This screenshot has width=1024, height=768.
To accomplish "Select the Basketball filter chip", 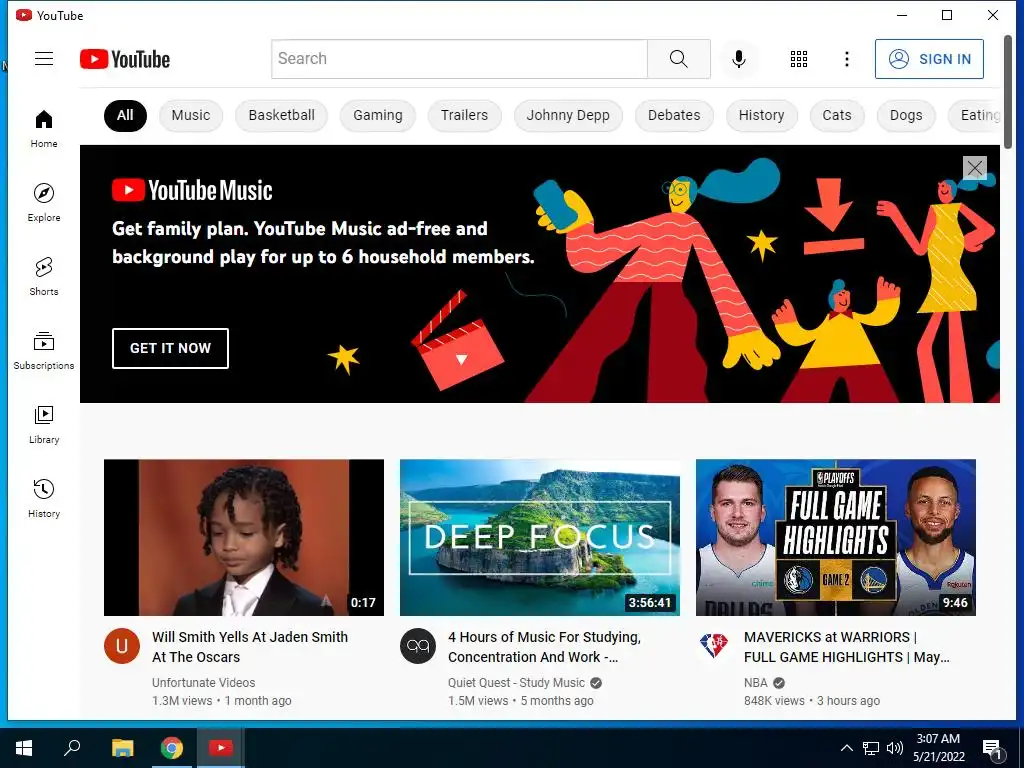I will [281, 116].
